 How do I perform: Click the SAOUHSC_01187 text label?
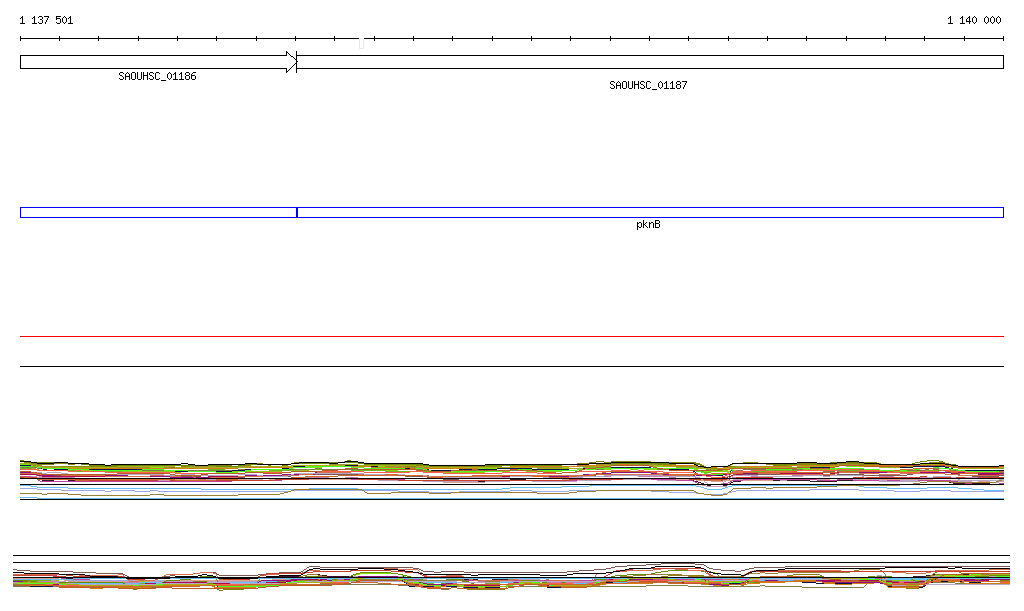click(648, 86)
